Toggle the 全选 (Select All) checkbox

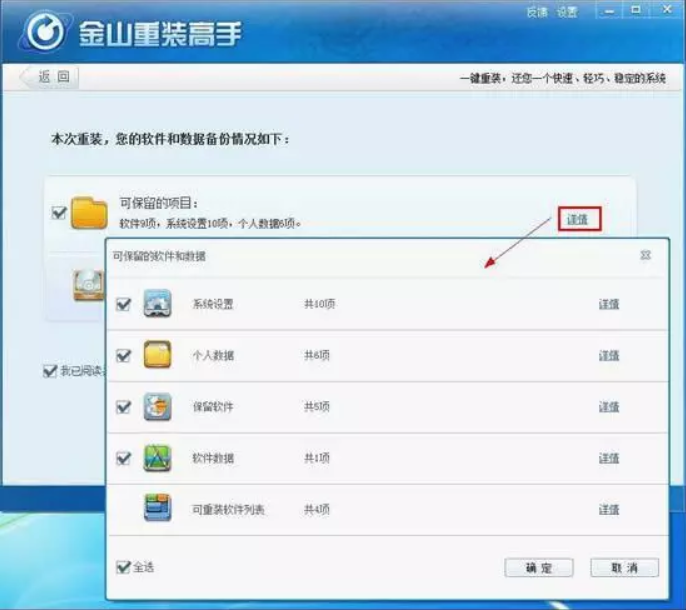click(x=123, y=567)
